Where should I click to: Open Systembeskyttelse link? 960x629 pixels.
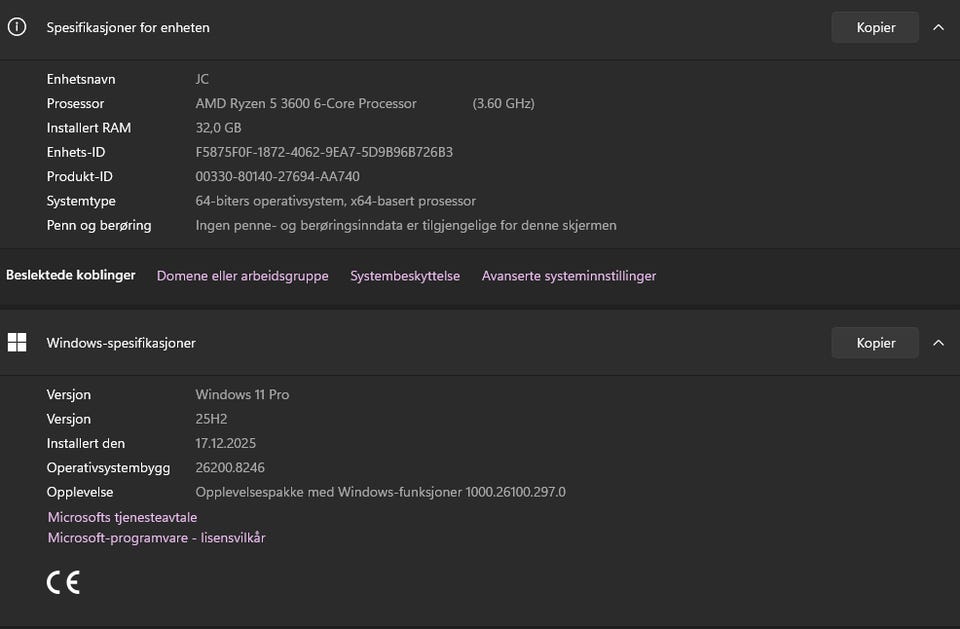tap(405, 276)
